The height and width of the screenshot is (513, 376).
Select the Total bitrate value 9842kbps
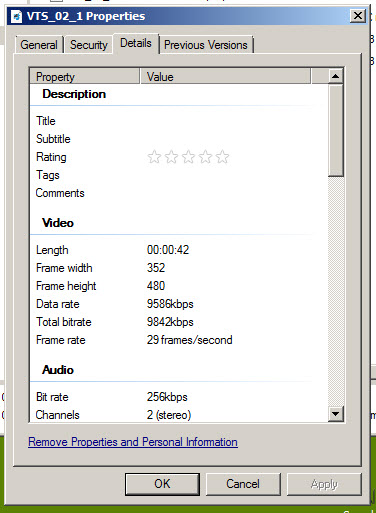click(x=170, y=322)
